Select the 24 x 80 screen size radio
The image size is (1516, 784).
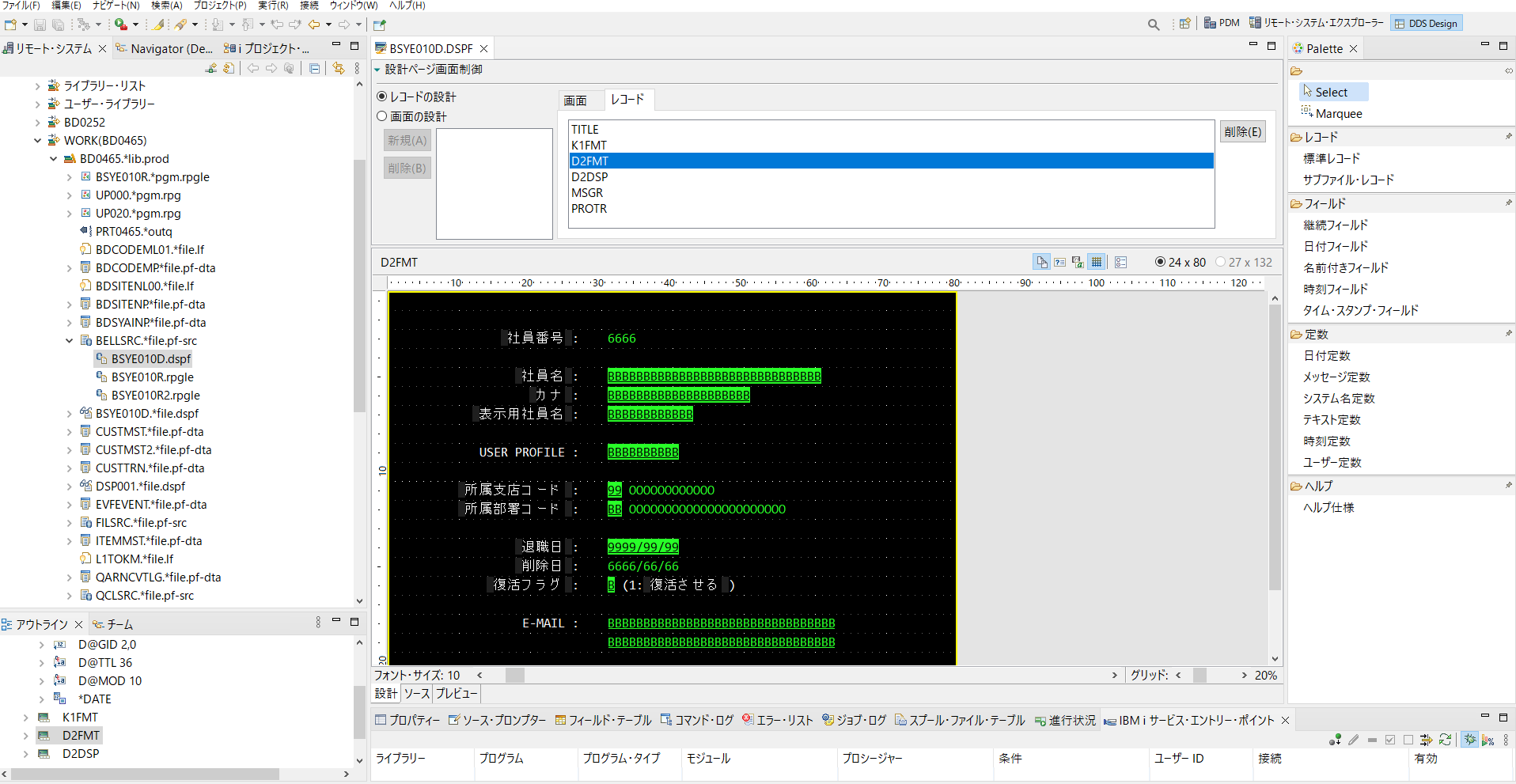tap(1160, 262)
